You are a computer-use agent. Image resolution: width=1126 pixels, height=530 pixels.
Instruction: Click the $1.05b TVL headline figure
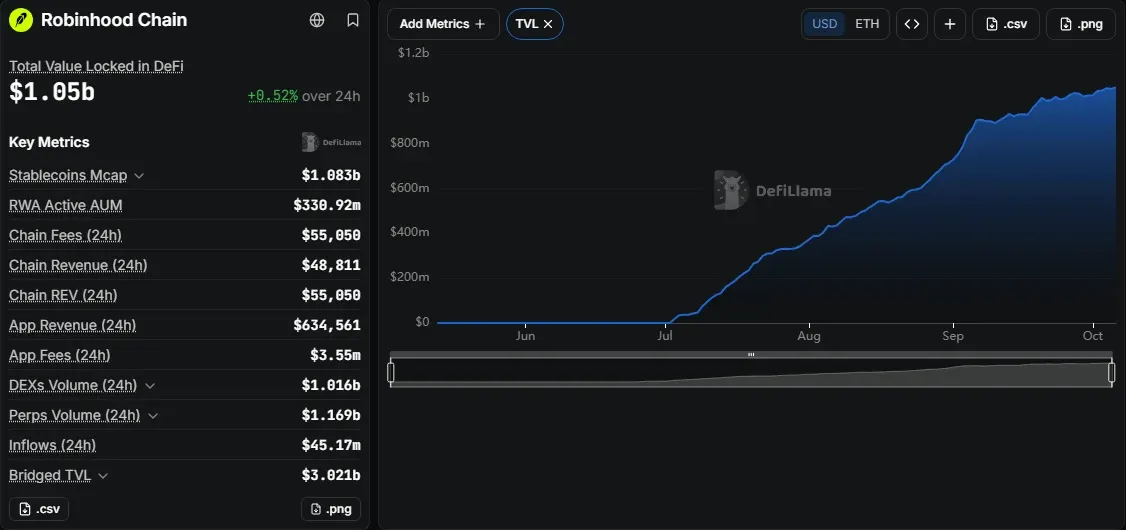tap(52, 92)
